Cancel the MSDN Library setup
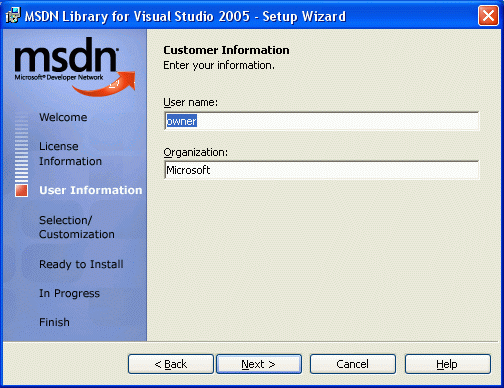The height and width of the screenshot is (388, 504). click(353, 364)
